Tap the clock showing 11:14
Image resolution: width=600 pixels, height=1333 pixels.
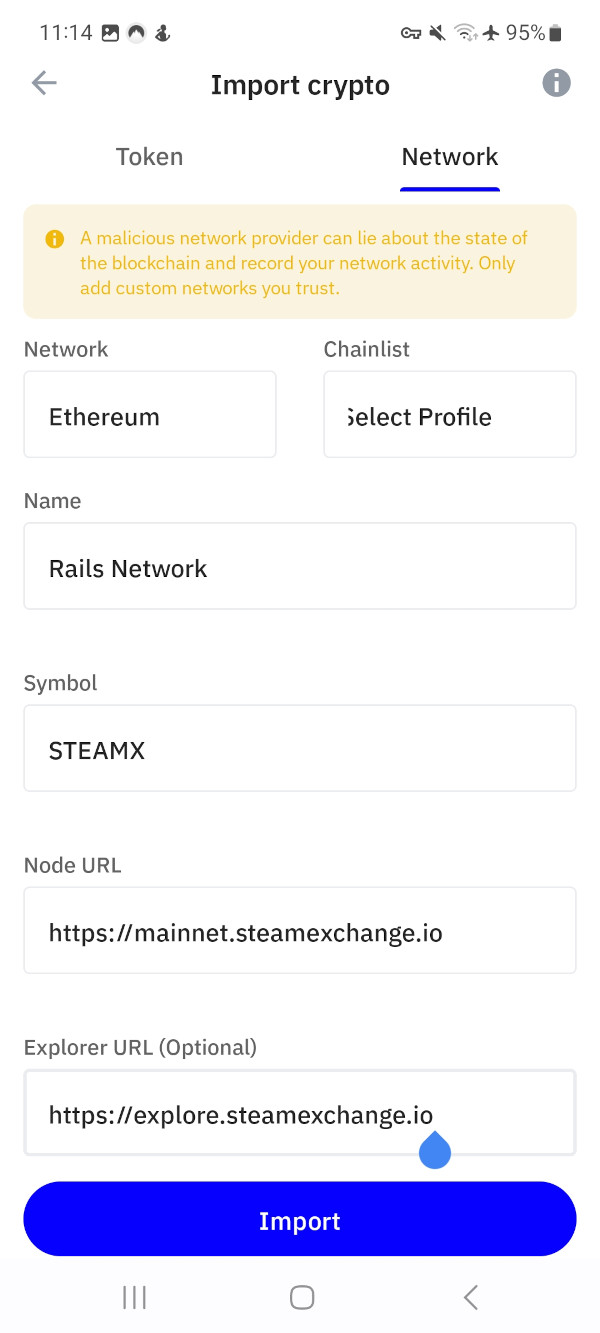click(x=66, y=32)
